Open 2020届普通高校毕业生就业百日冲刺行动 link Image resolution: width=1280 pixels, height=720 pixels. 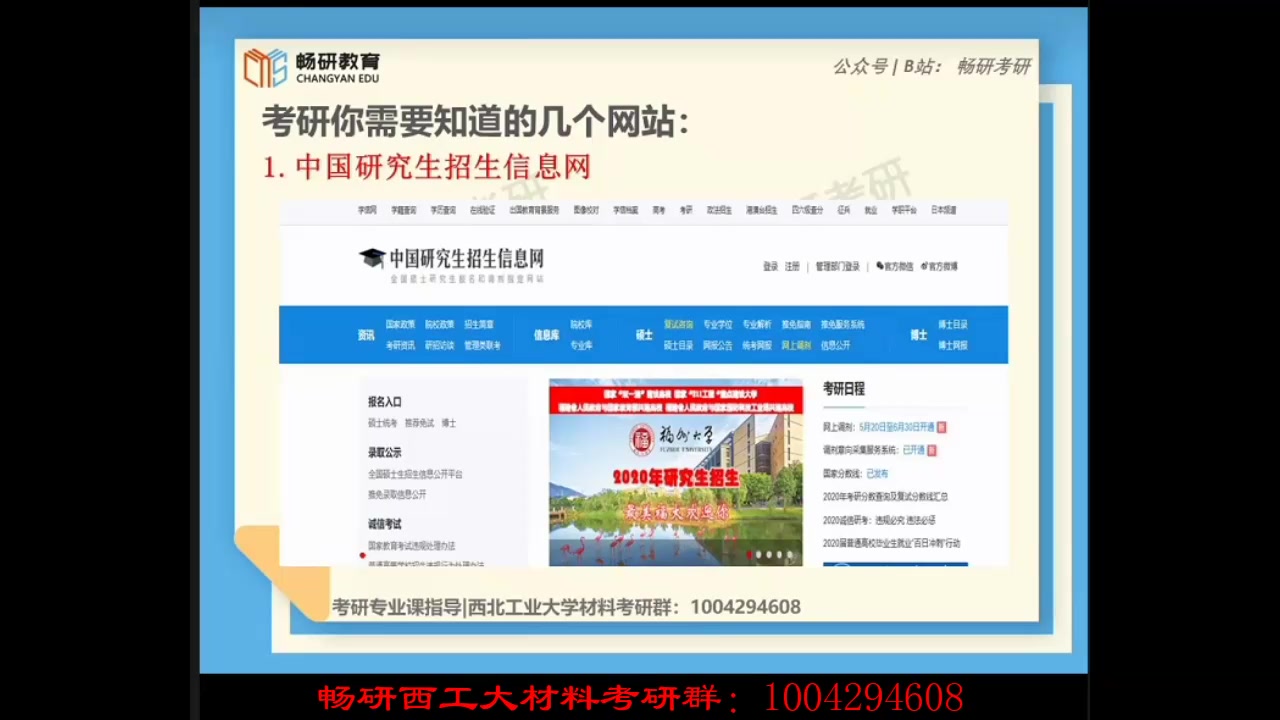pyautogui.click(x=891, y=543)
